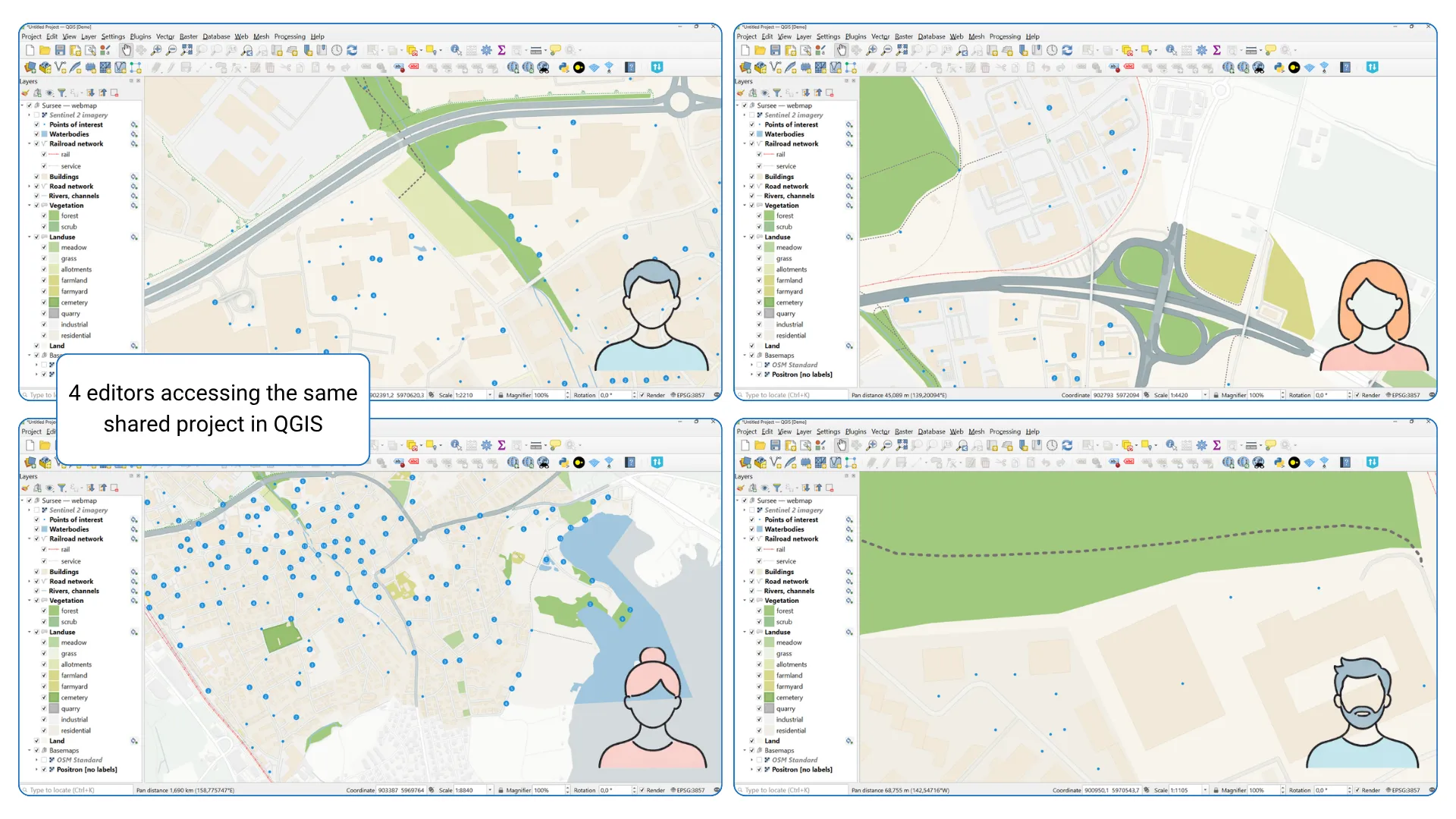Click blue sync arrows plugin icon, bottom-left window

point(657,463)
